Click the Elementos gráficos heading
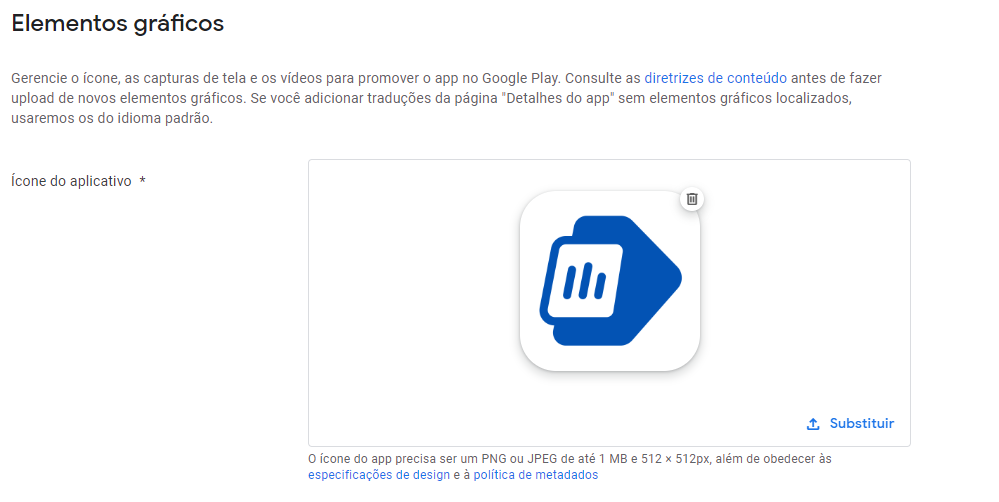999x502 pixels. pos(118,24)
